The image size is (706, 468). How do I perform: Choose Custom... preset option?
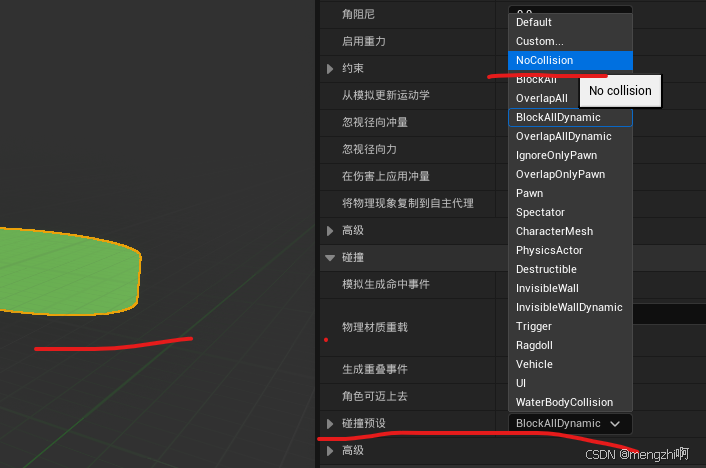coord(570,41)
